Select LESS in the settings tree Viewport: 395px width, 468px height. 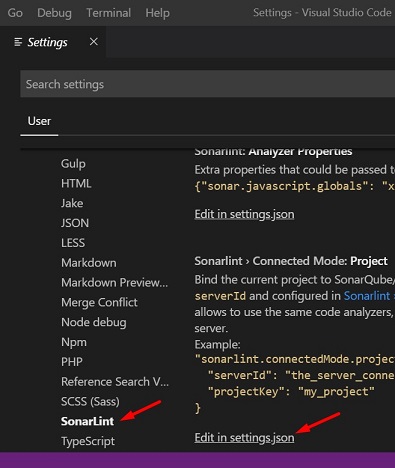click(73, 243)
